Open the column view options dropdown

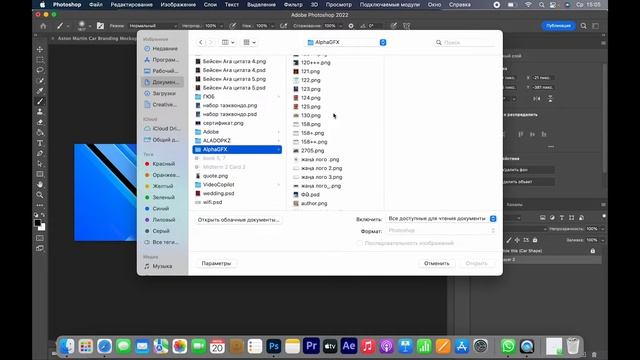tap(228, 42)
